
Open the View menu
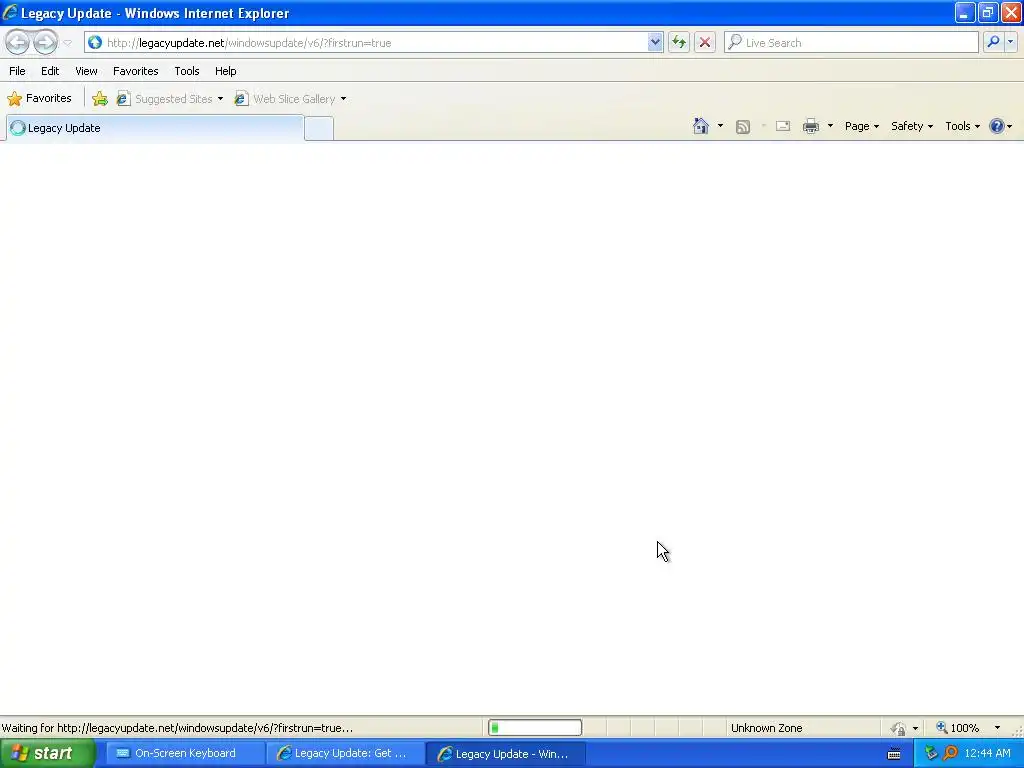click(x=86, y=71)
